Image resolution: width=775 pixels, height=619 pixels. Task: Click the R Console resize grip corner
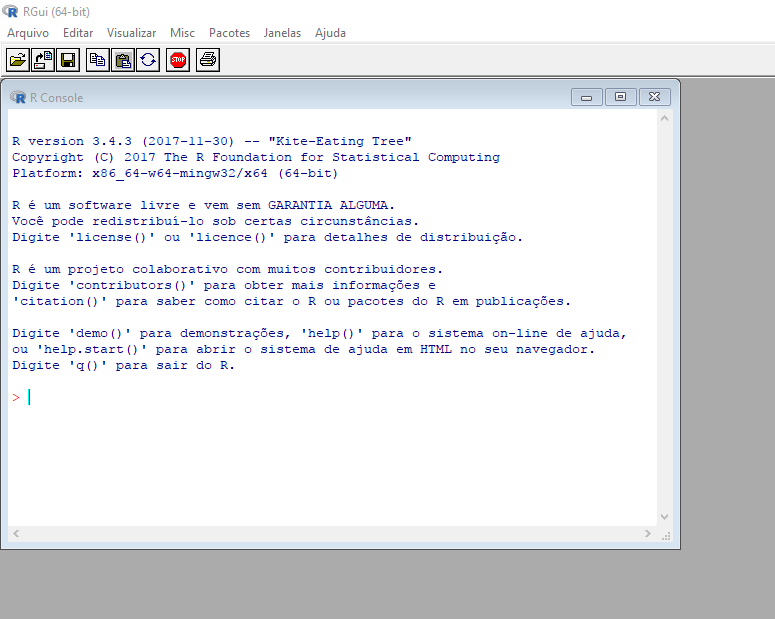(x=666, y=536)
